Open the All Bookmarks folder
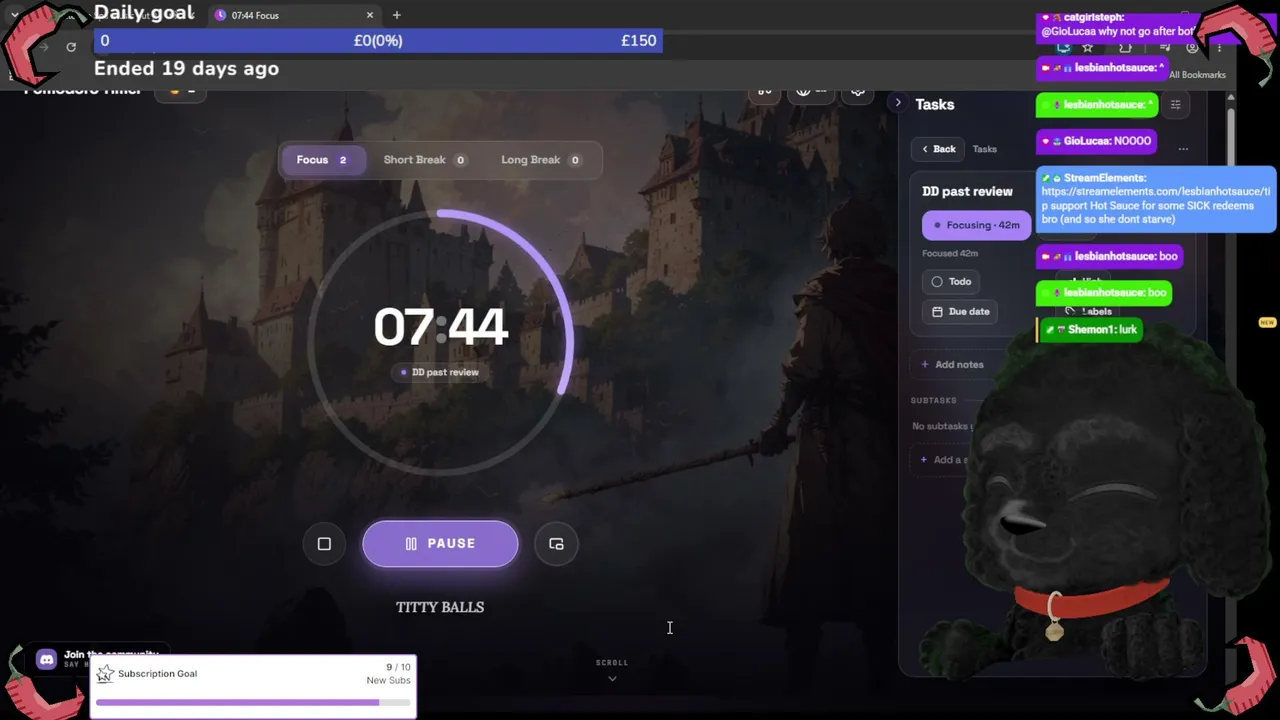 coord(1197,75)
